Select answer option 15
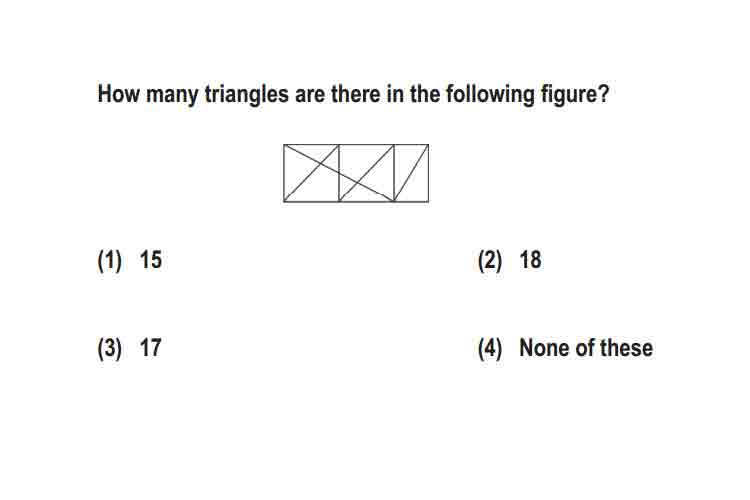 [151, 260]
